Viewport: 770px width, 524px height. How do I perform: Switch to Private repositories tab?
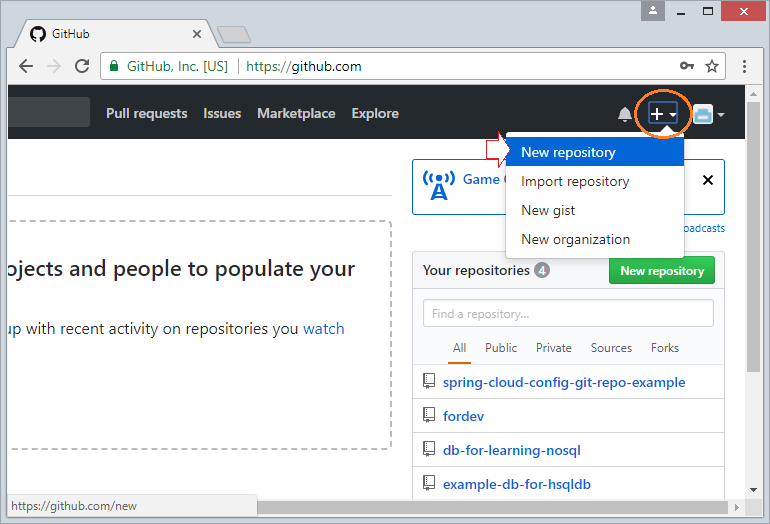coord(553,348)
